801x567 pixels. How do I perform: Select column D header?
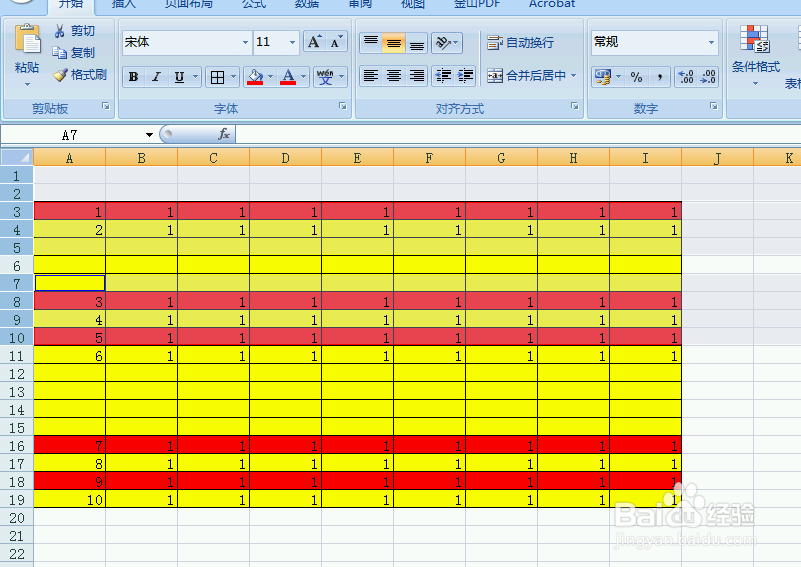(x=286, y=158)
